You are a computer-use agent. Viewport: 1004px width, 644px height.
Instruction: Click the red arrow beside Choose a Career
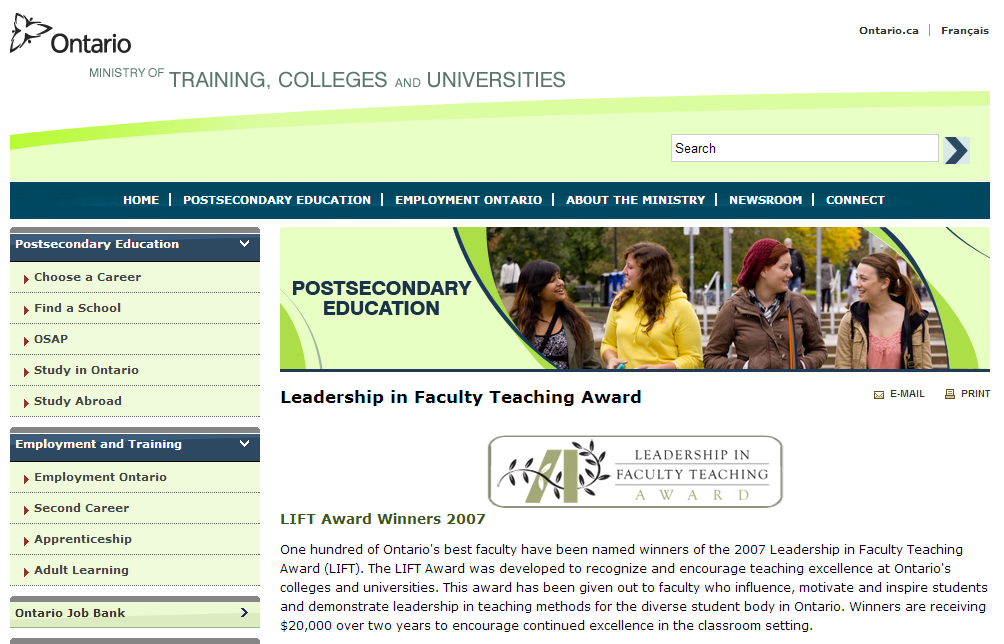26,279
